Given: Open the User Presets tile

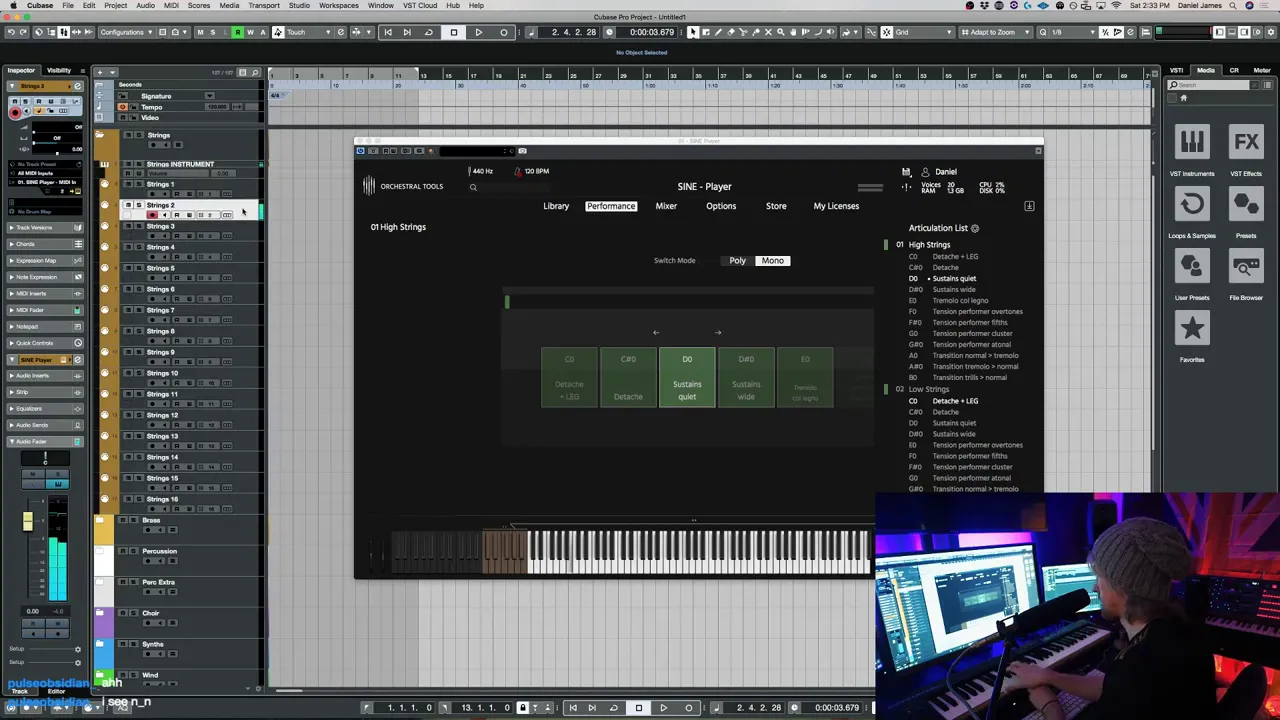Looking at the screenshot, I should pyautogui.click(x=1192, y=266).
